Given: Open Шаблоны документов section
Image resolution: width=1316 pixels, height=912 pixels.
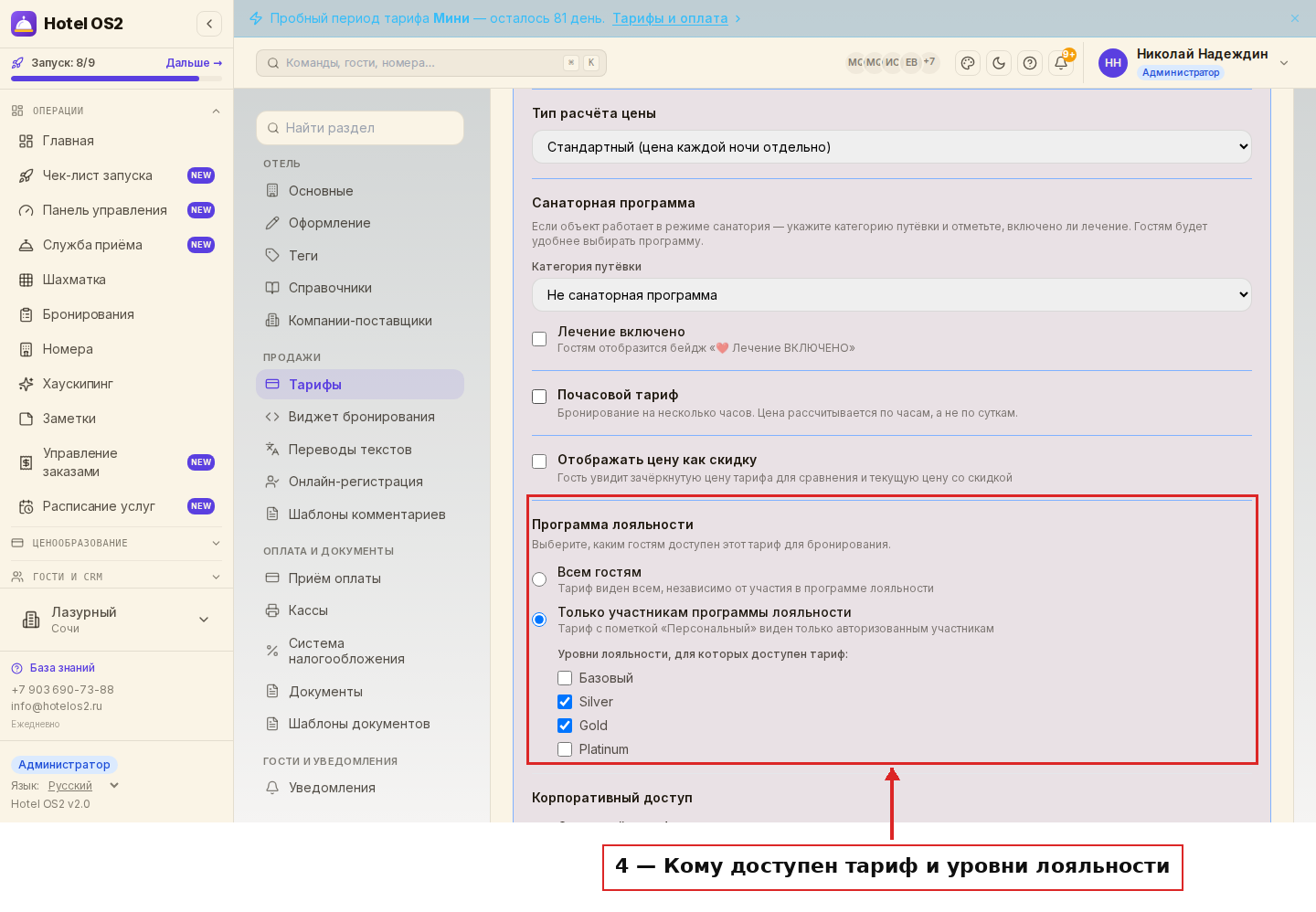Looking at the screenshot, I should click(360, 724).
